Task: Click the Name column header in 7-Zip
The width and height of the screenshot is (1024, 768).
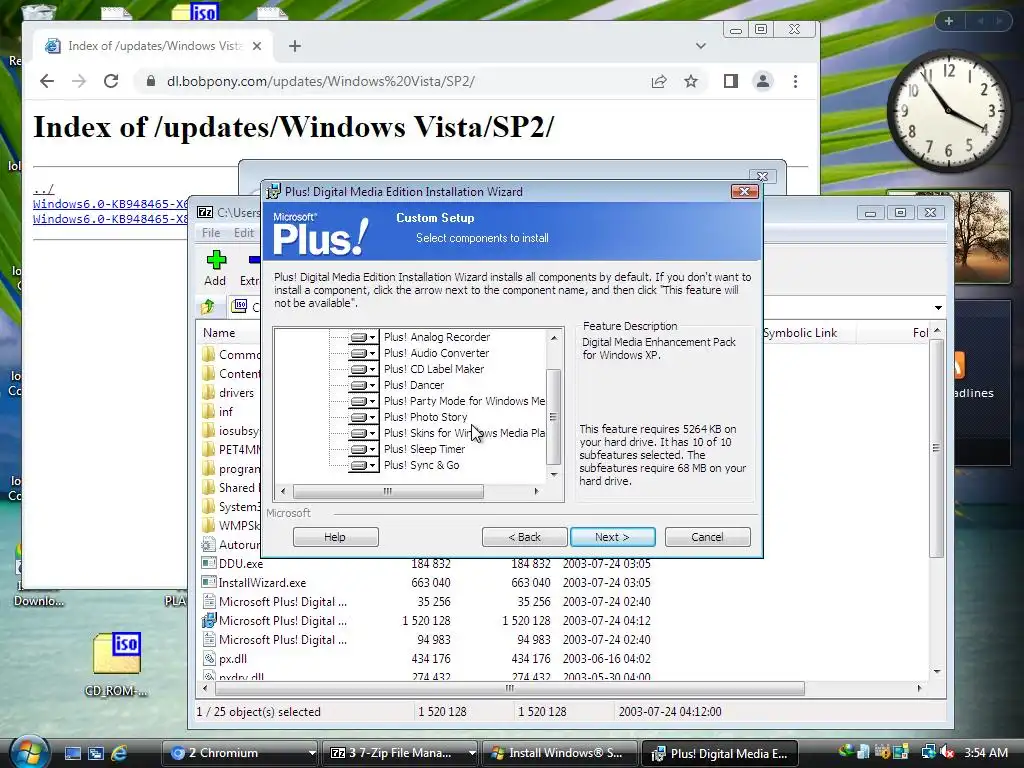Action: coord(219,333)
